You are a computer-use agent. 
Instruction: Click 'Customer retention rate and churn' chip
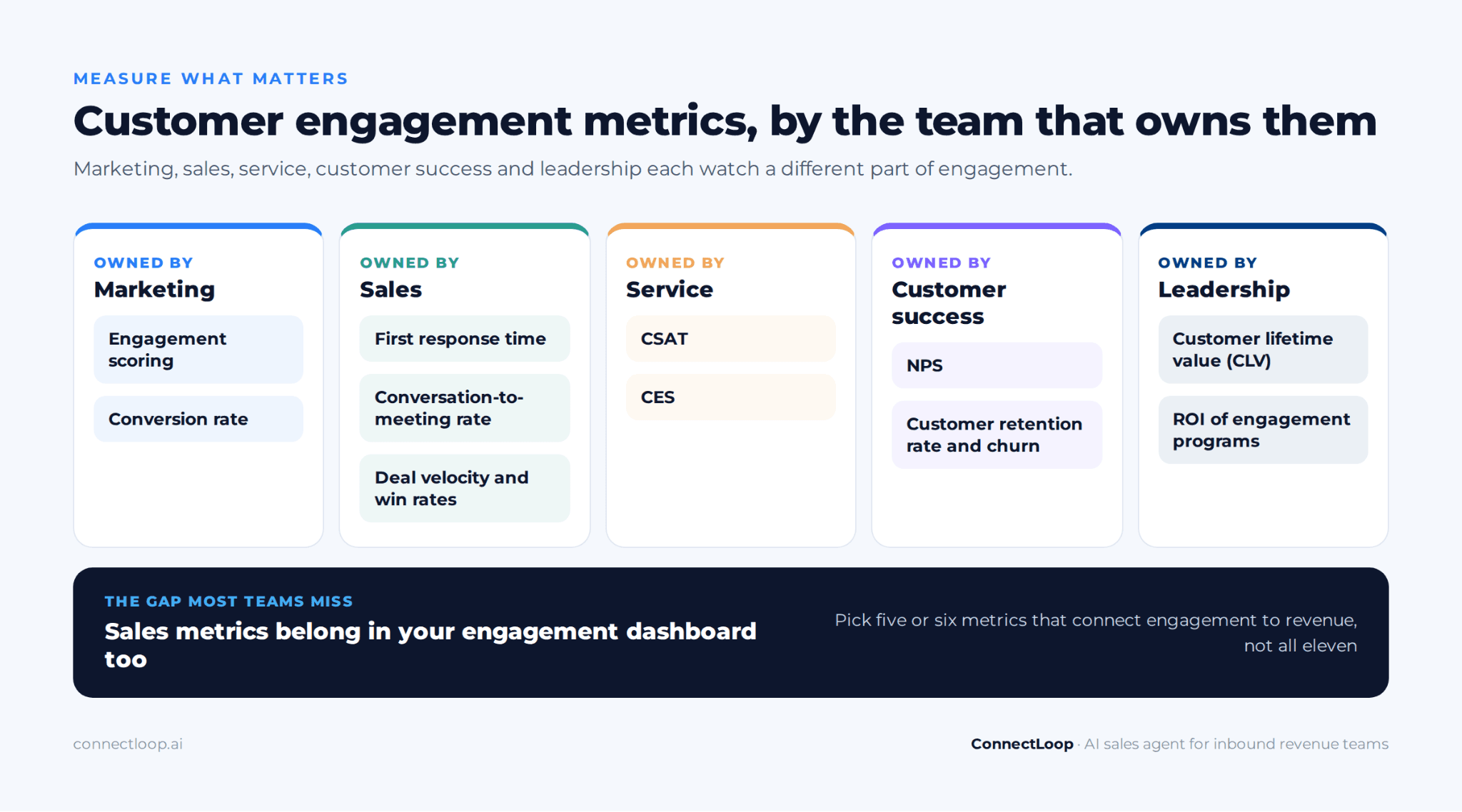pos(997,435)
